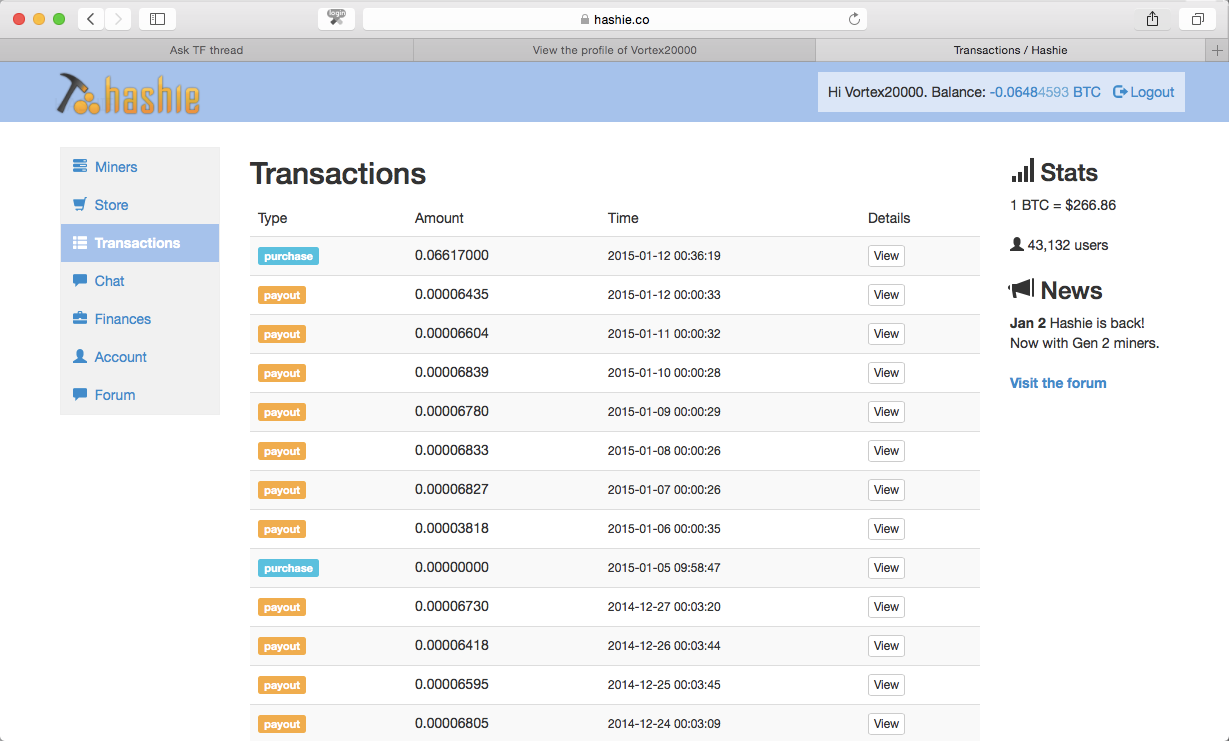View the 2015-01-06 payout details

pos(886,529)
